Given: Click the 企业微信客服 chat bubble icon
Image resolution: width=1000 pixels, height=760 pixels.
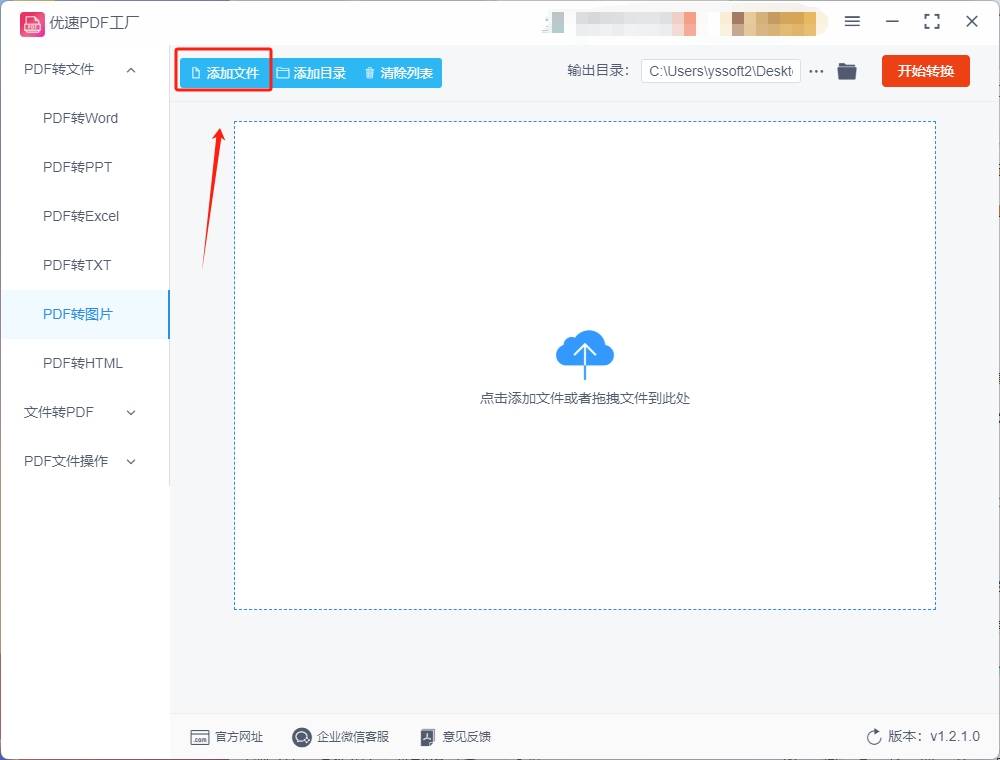Looking at the screenshot, I should [301, 738].
